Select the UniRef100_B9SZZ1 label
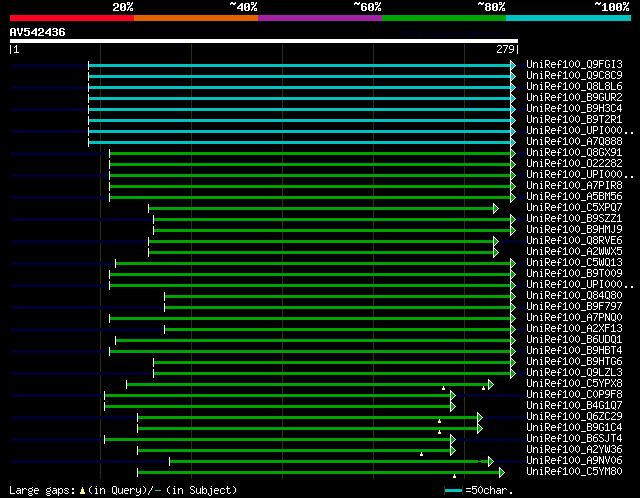Image resolution: width=640 pixels, height=498 pixels. (x=574, y=219)
